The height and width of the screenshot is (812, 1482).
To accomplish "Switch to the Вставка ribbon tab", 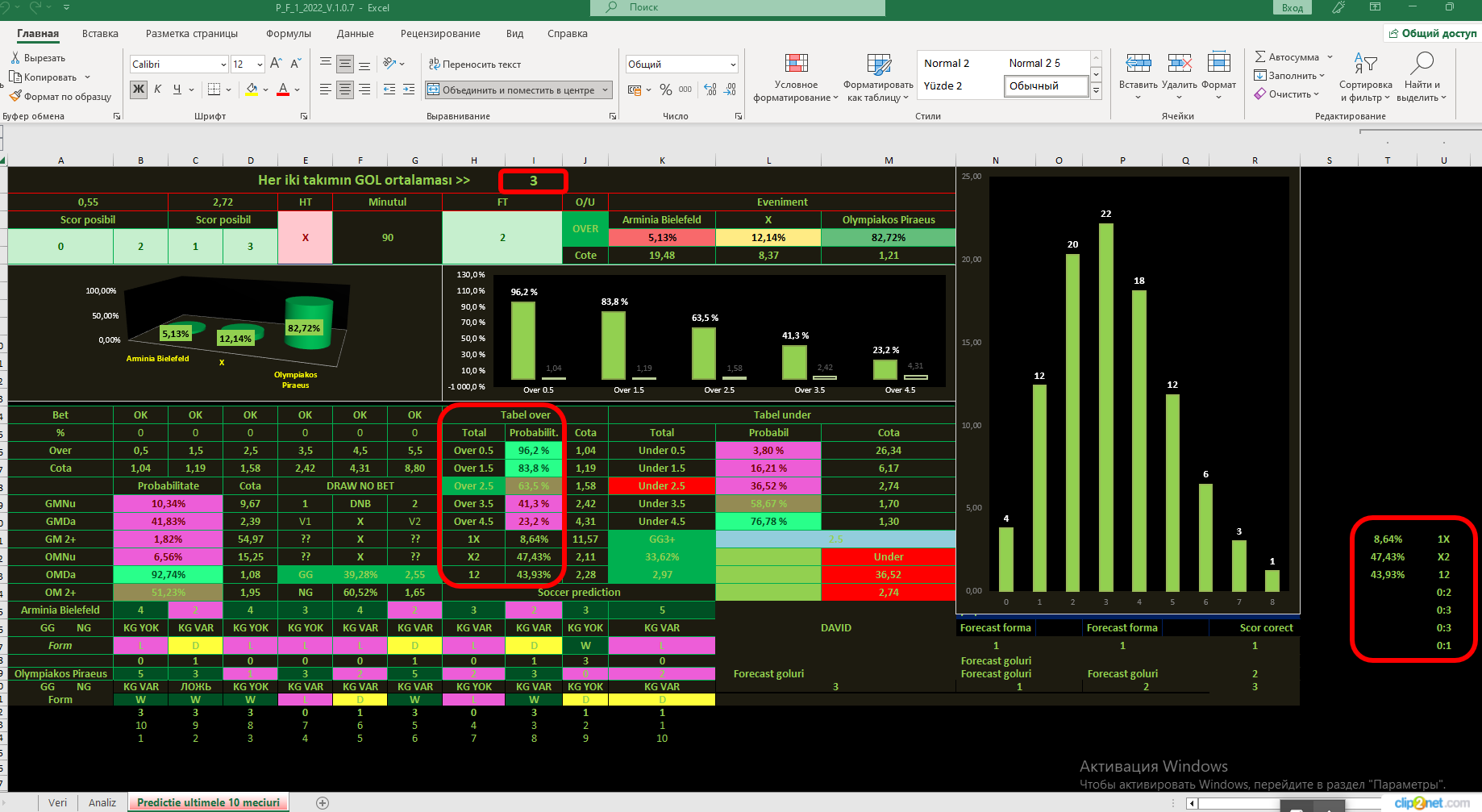I will point(100,34).
